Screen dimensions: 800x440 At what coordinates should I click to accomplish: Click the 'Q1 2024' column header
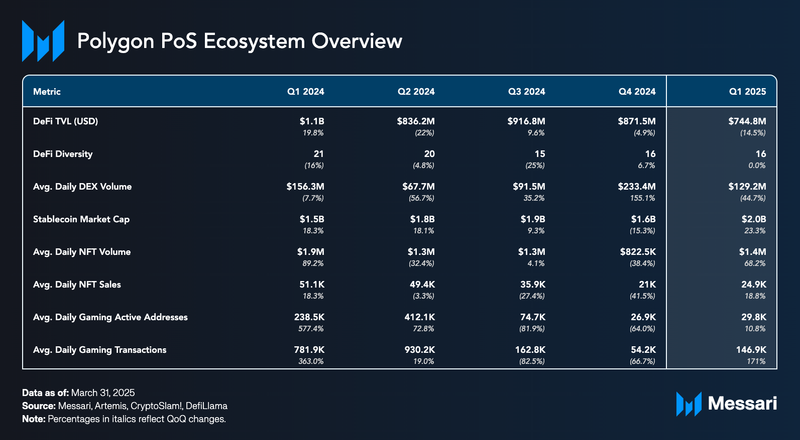(306, 92)
